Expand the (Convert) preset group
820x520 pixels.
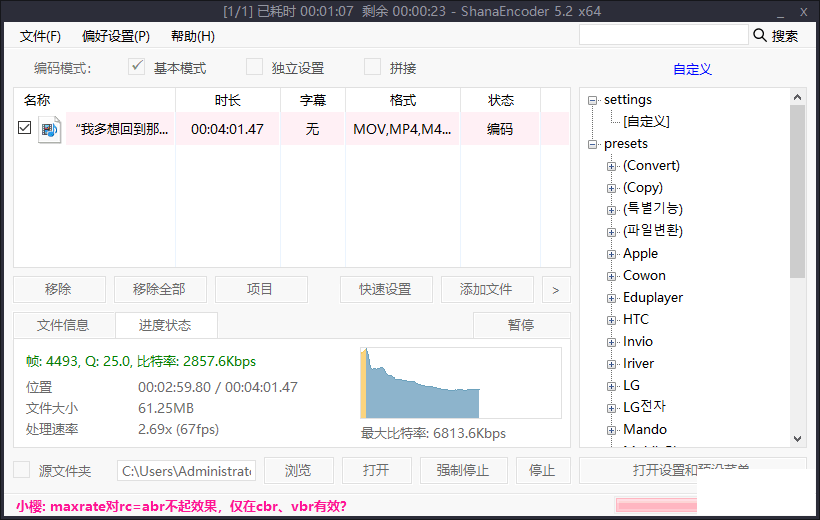(x=611, y=166)
